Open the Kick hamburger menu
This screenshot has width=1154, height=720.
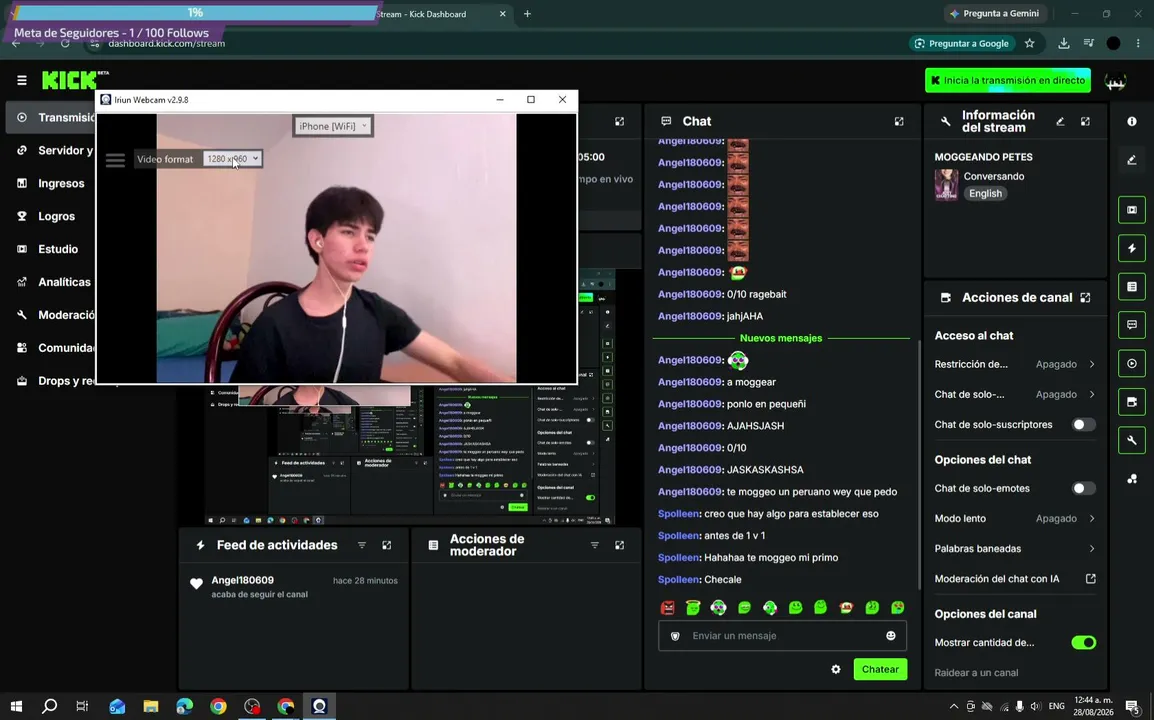21,80
